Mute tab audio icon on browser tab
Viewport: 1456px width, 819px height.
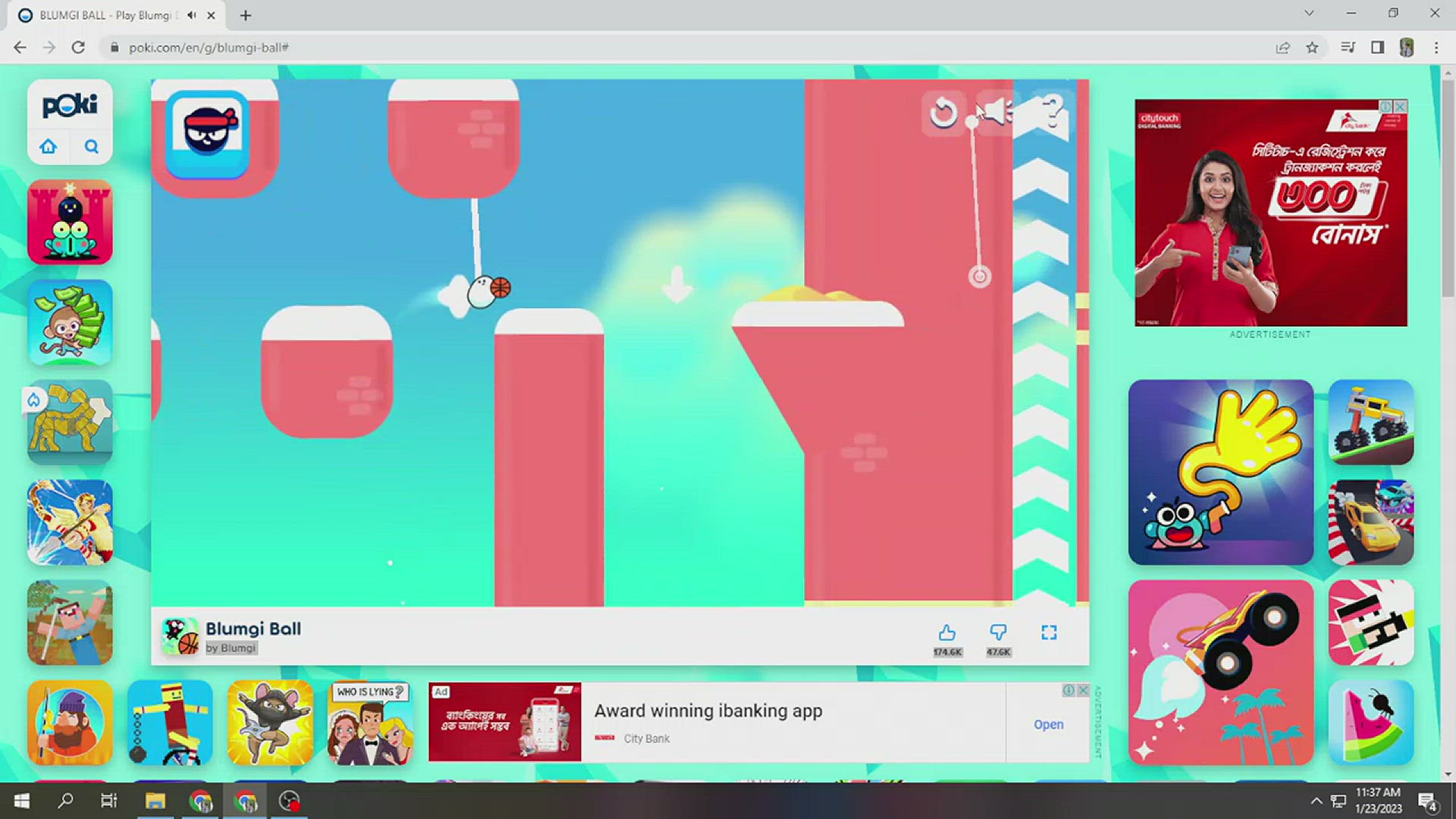click(192, 15)
